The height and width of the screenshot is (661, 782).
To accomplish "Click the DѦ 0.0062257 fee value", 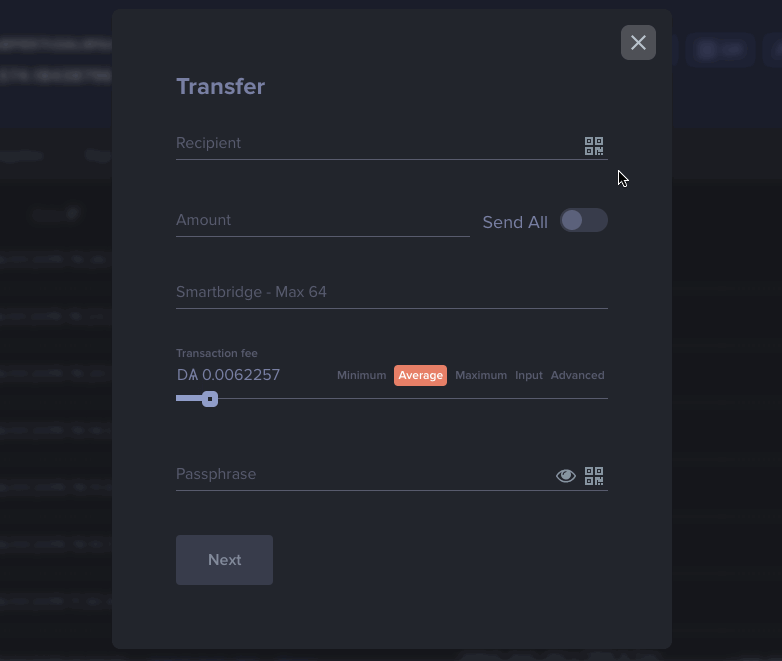I will click(228, 375).
